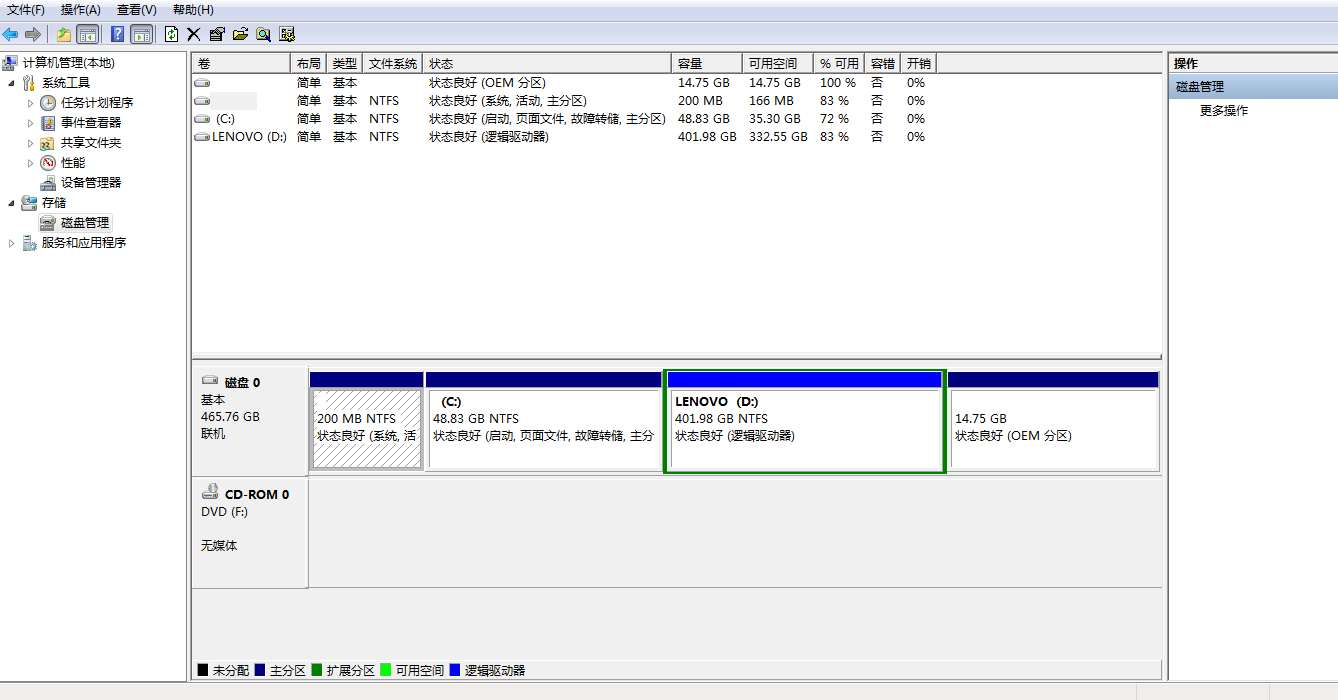This screenshot has height=700, width=1338.
Task: Toggle the action pane toolbar icon
Action: (x=142, y=34)
